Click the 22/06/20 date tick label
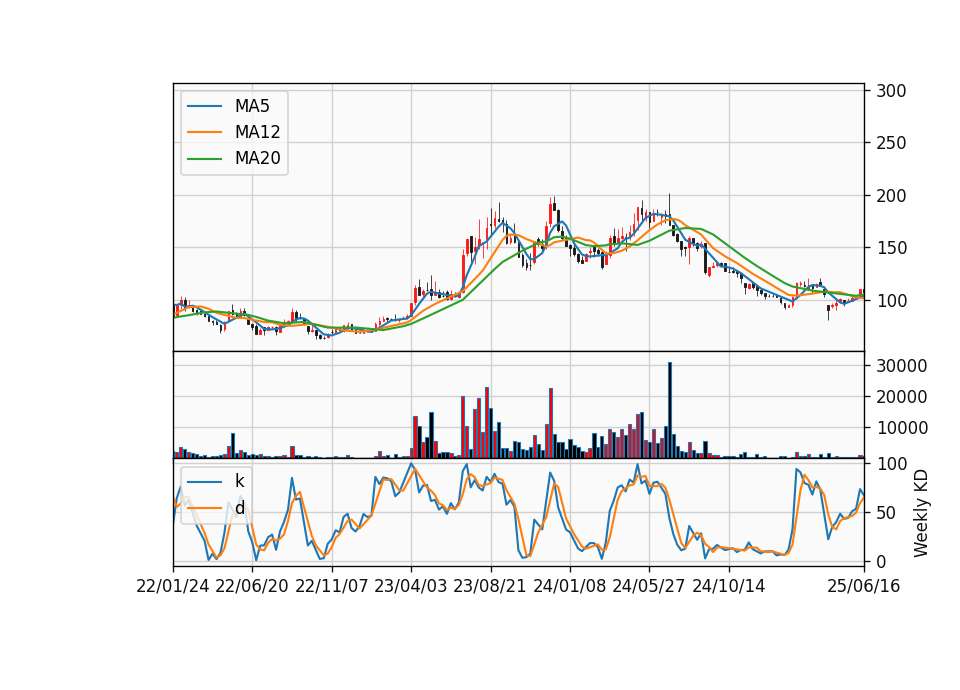The height and width of the screenshot is (690, 960). pyautogui.click(x=252, y=586)
